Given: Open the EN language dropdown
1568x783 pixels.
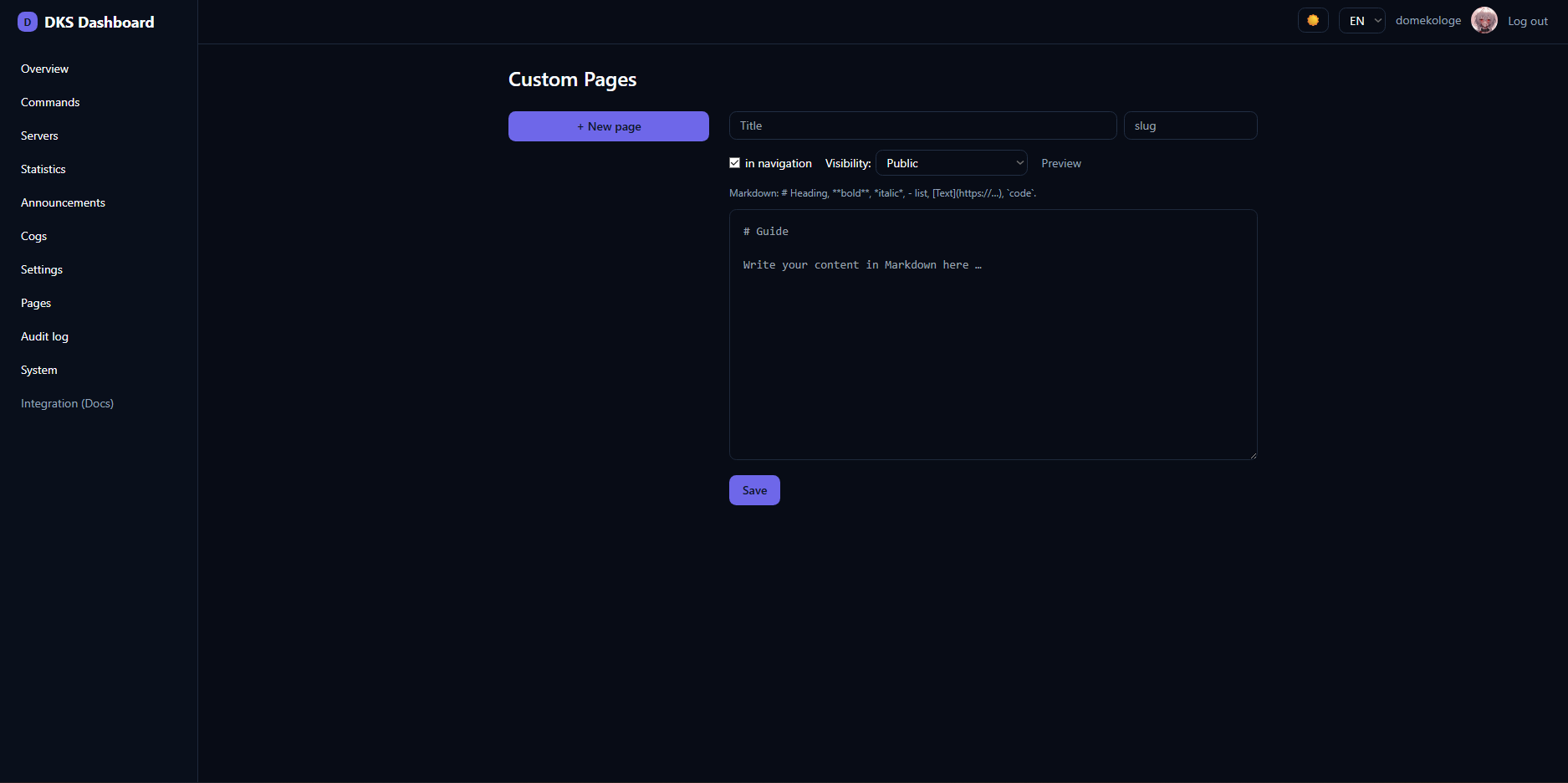Looking at the screenshot, I should 1361,21.
